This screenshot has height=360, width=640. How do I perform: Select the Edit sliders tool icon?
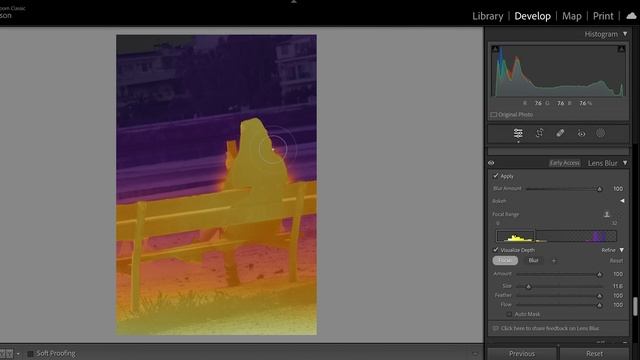point(518,133)
